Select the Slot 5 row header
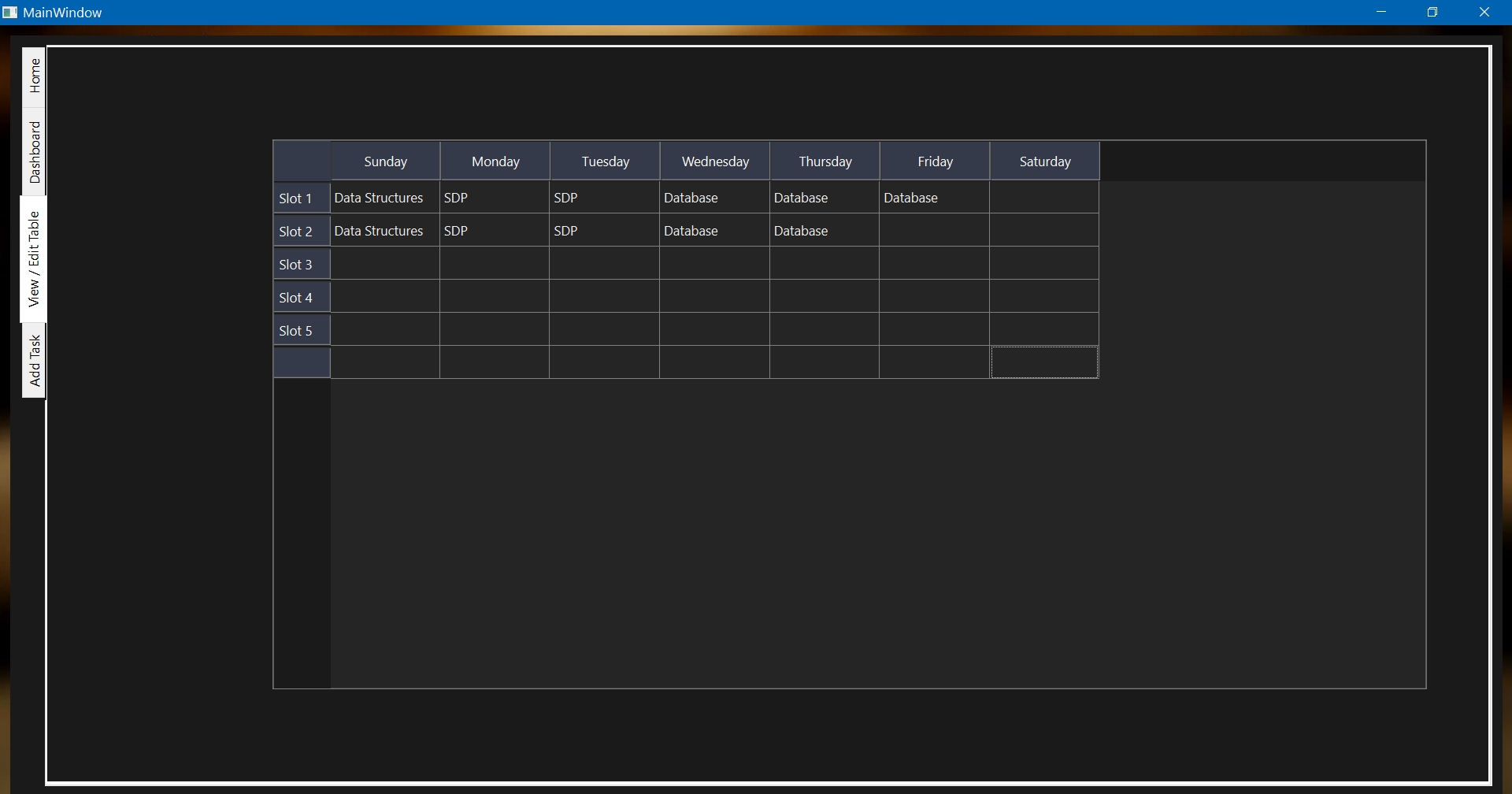The image size is (1512, 794). pos(302,330)
